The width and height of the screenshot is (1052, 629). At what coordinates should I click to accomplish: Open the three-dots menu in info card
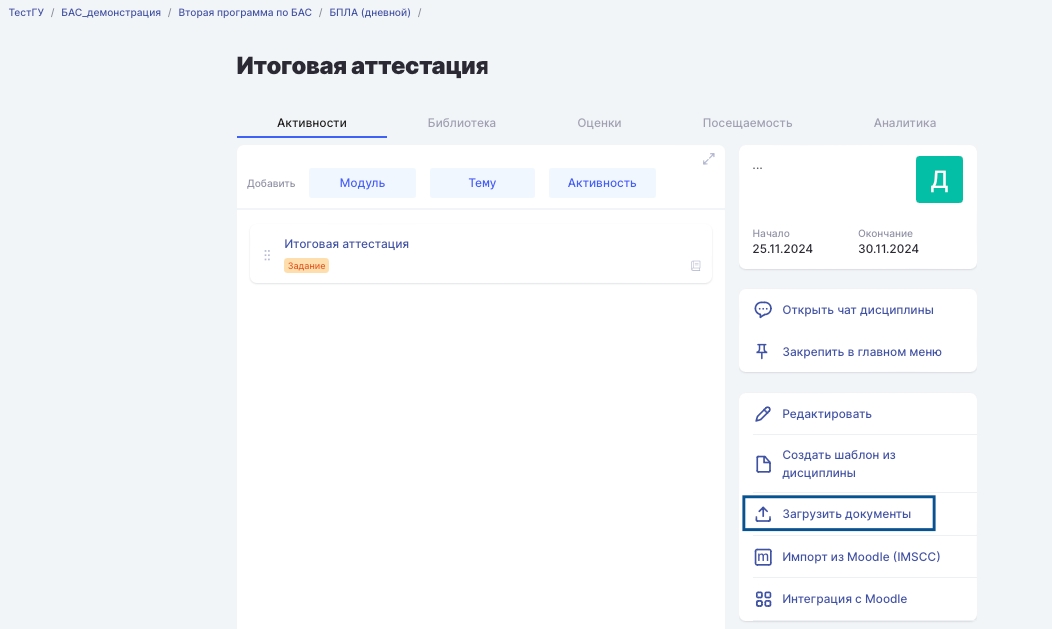pos(757,167)
